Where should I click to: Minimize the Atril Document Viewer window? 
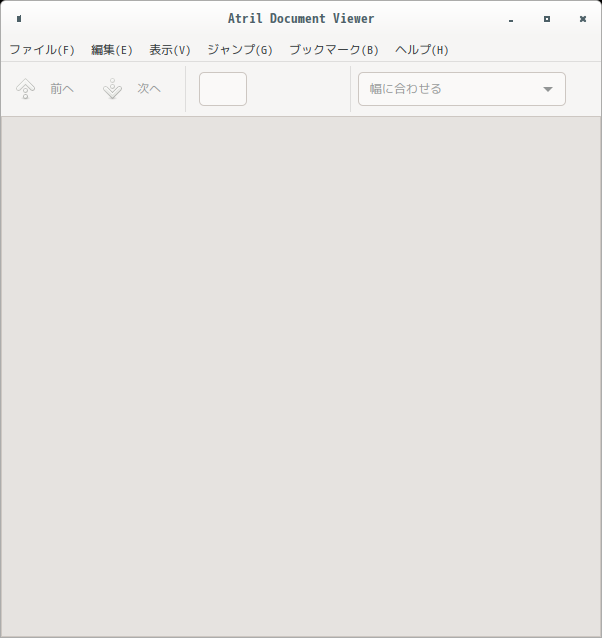(x=511, y=19)
